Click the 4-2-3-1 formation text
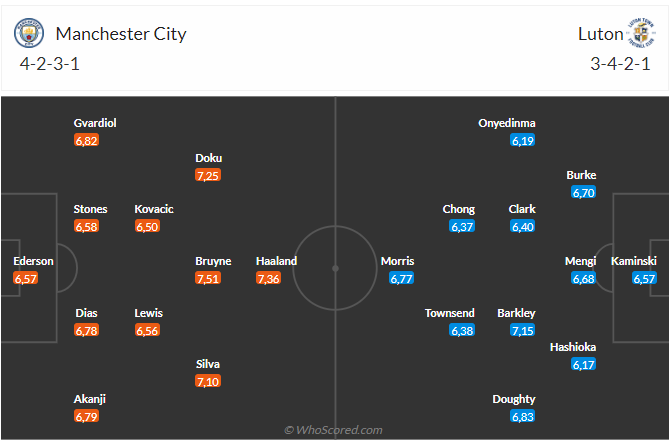The image size is (672, 440). tap(51, 65)
